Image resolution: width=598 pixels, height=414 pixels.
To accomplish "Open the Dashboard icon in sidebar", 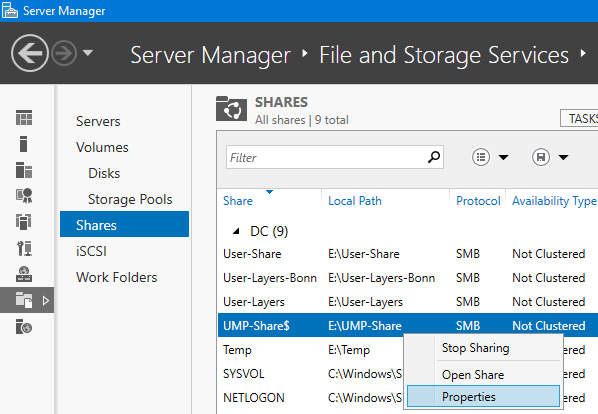I will point(24,118).
